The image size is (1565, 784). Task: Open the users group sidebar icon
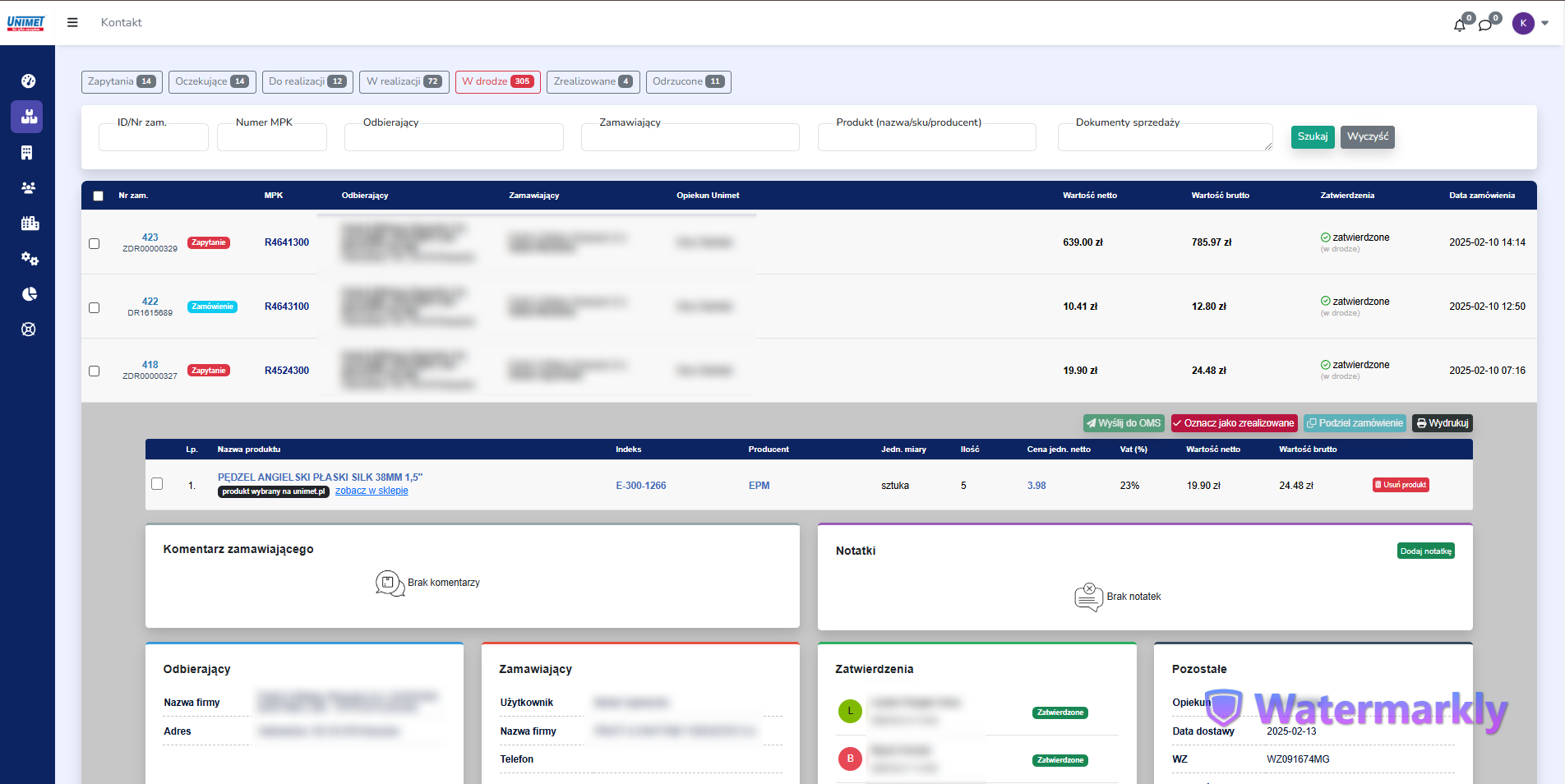tap(29, 187)
